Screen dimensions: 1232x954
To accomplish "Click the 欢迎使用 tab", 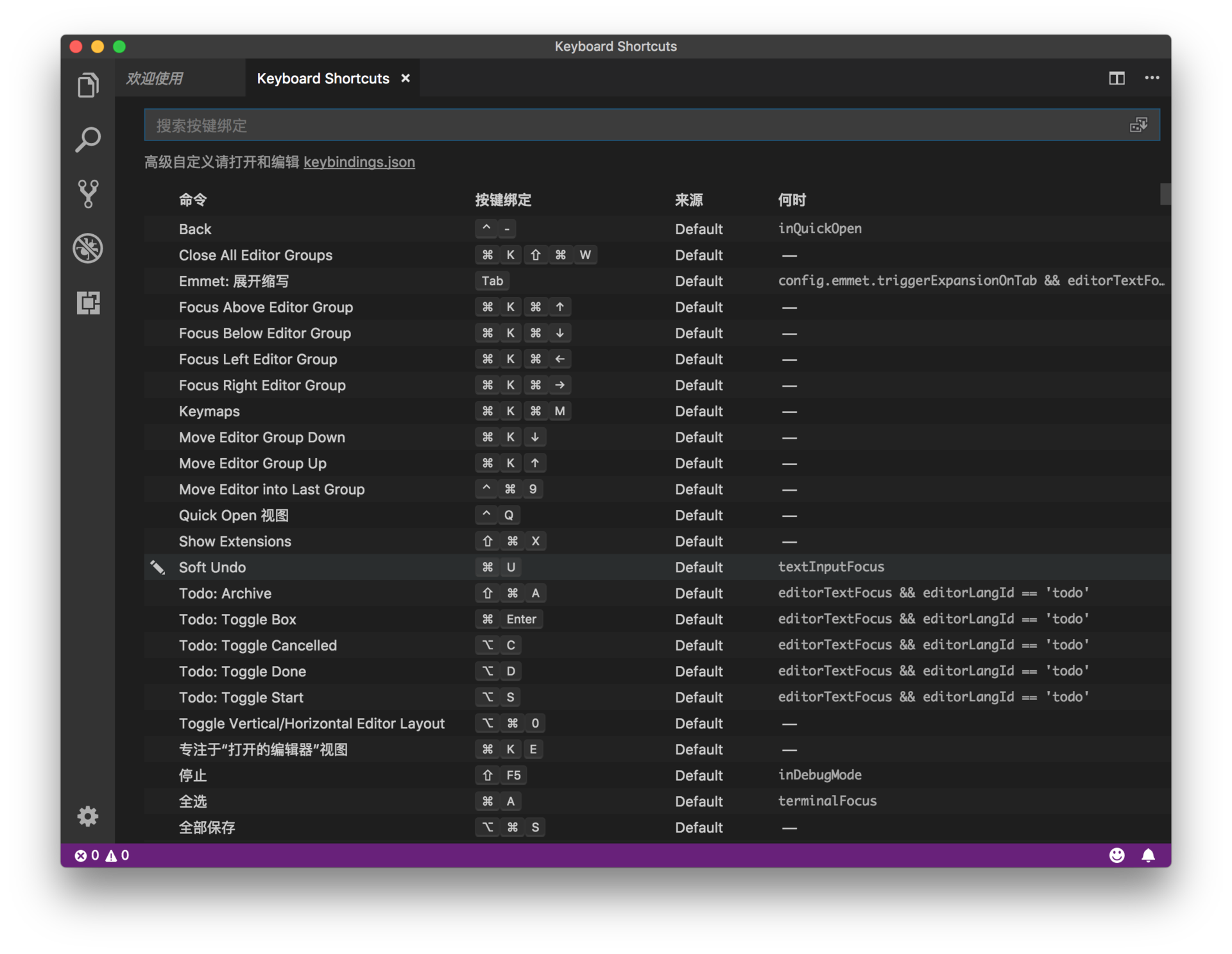I will 158,78.
